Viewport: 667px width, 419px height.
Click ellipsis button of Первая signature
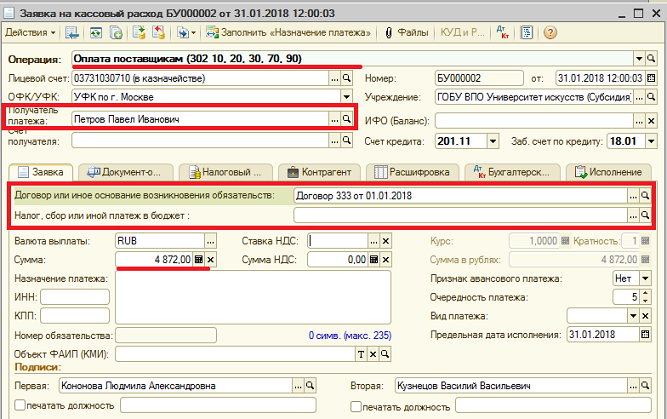[298, 386]
